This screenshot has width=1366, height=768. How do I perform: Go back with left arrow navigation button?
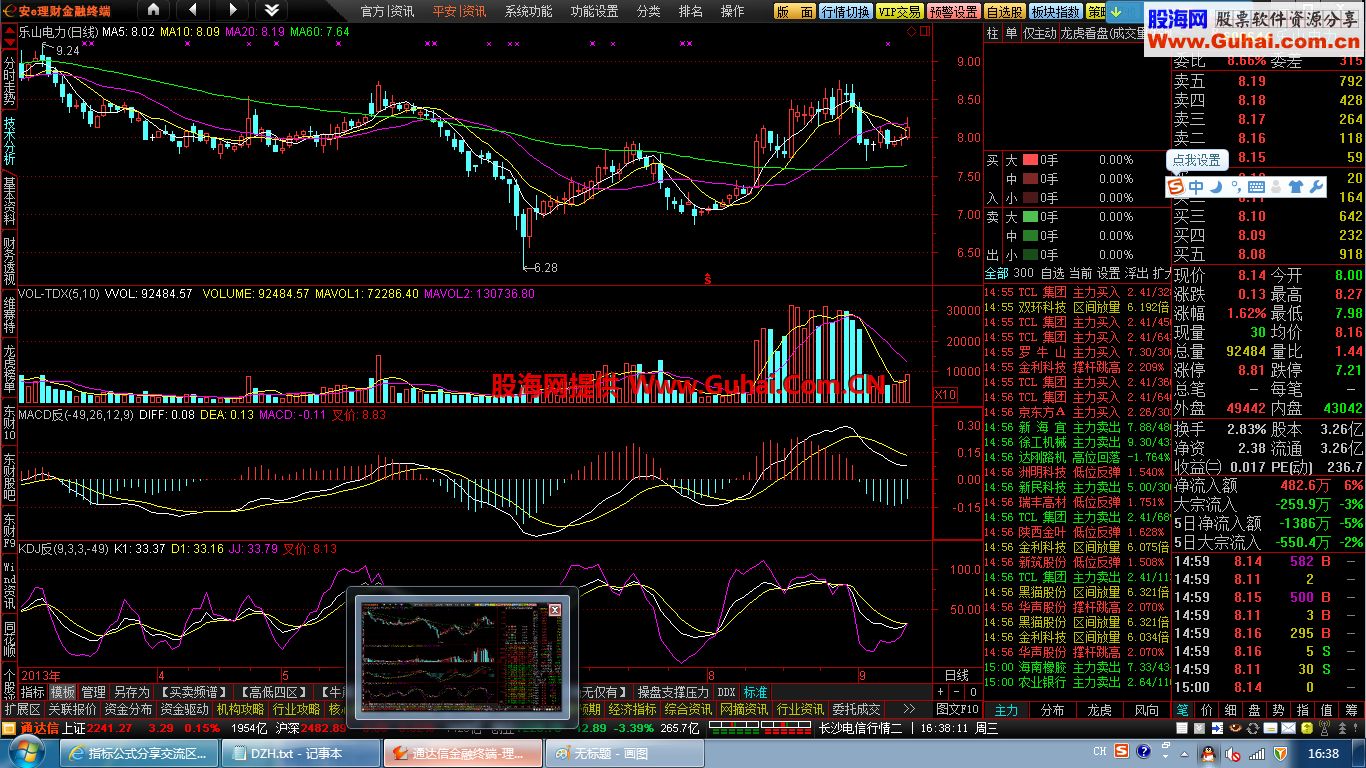(192, 10)
